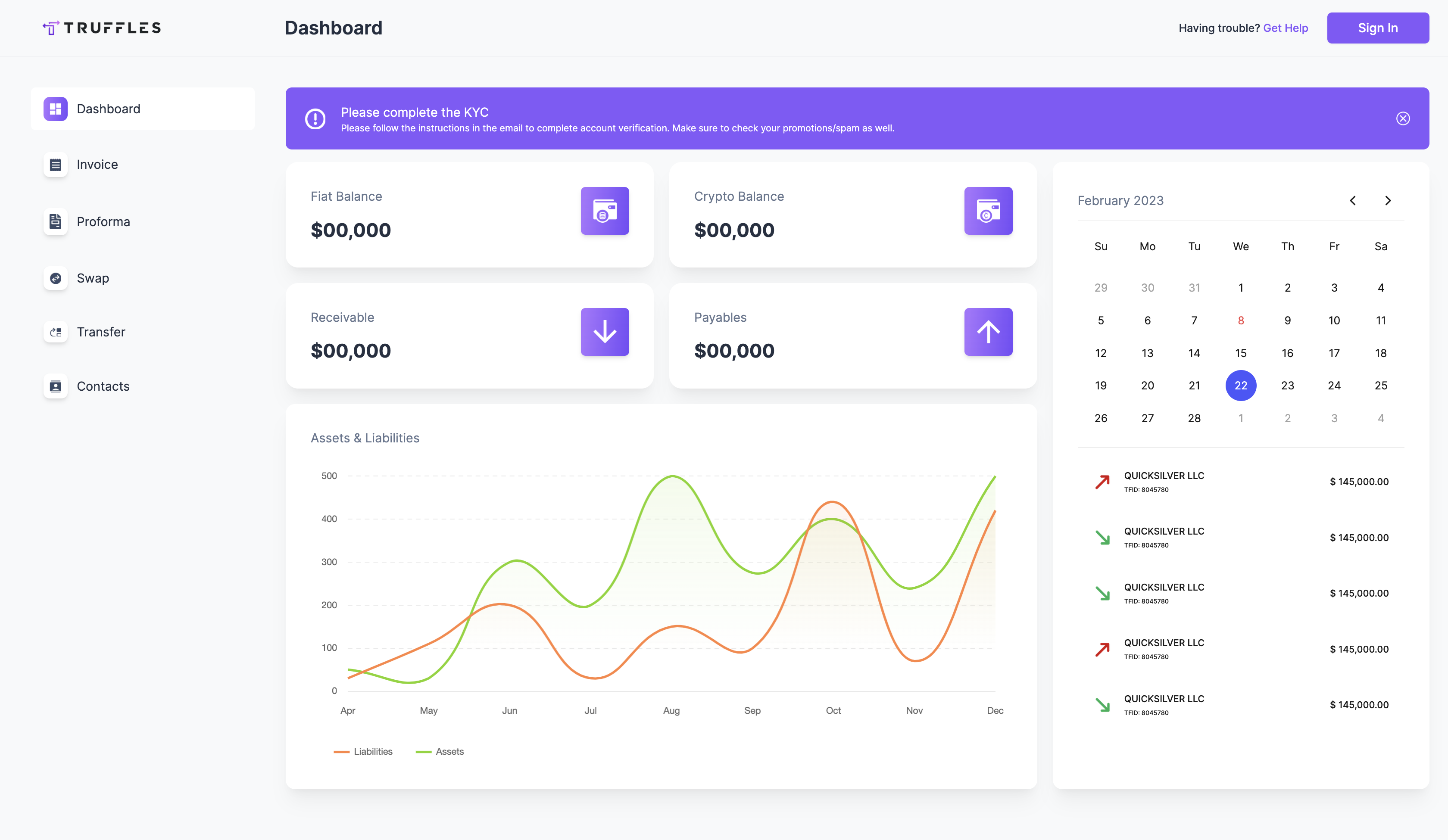Go to previous month in calendar

point(1353,200)
